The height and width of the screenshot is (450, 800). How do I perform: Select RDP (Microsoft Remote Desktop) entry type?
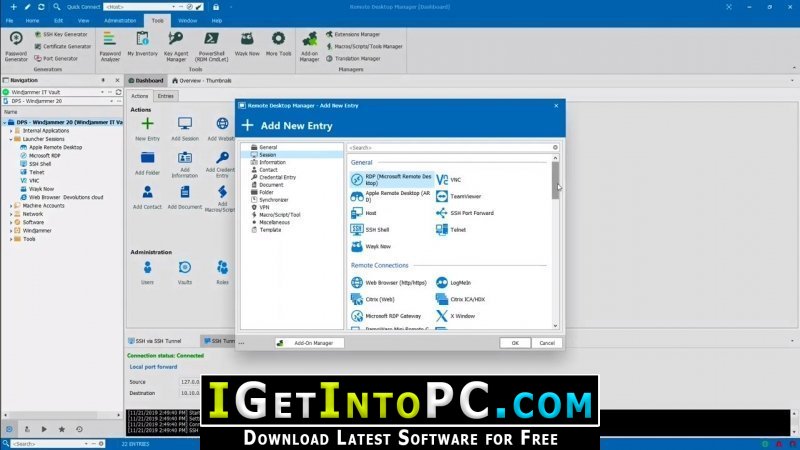tap(391, 180)
